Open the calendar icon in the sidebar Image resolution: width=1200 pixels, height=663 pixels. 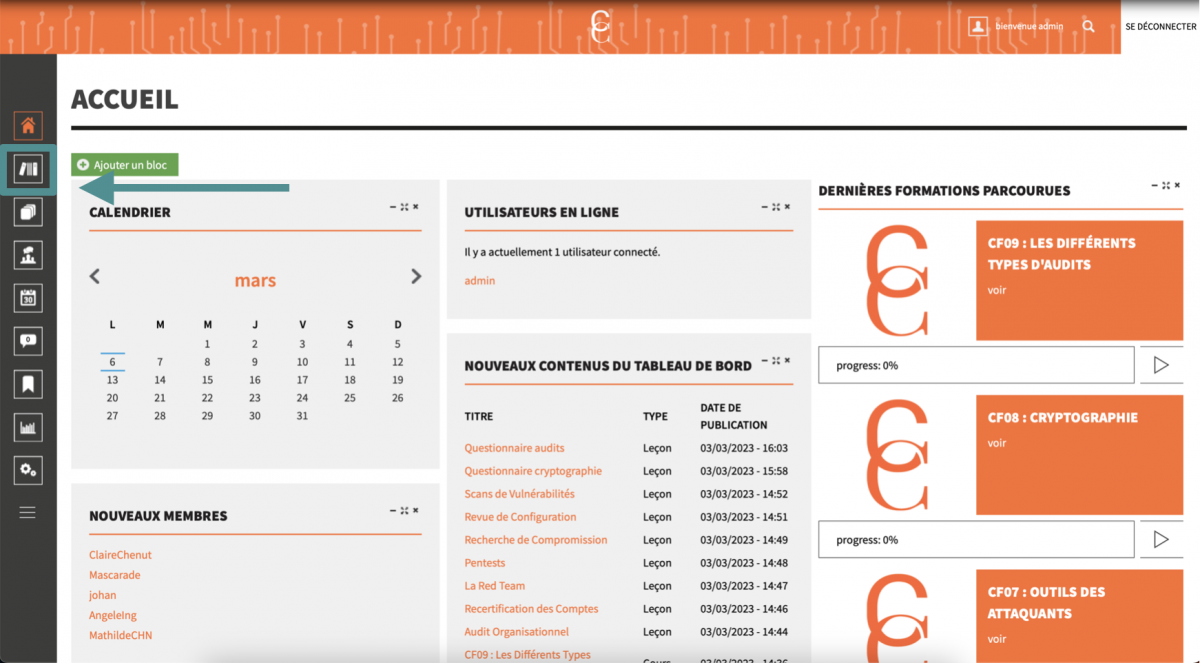tap(27, 297)
